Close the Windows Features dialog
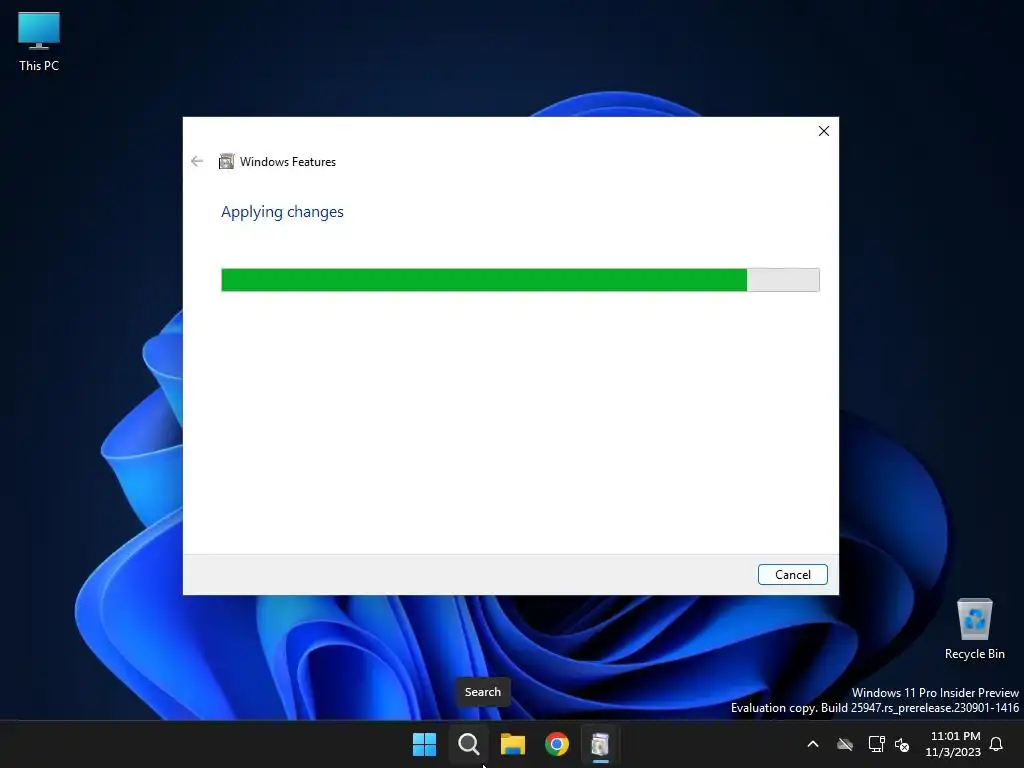 pyautogui.click(x=824, y=131)
